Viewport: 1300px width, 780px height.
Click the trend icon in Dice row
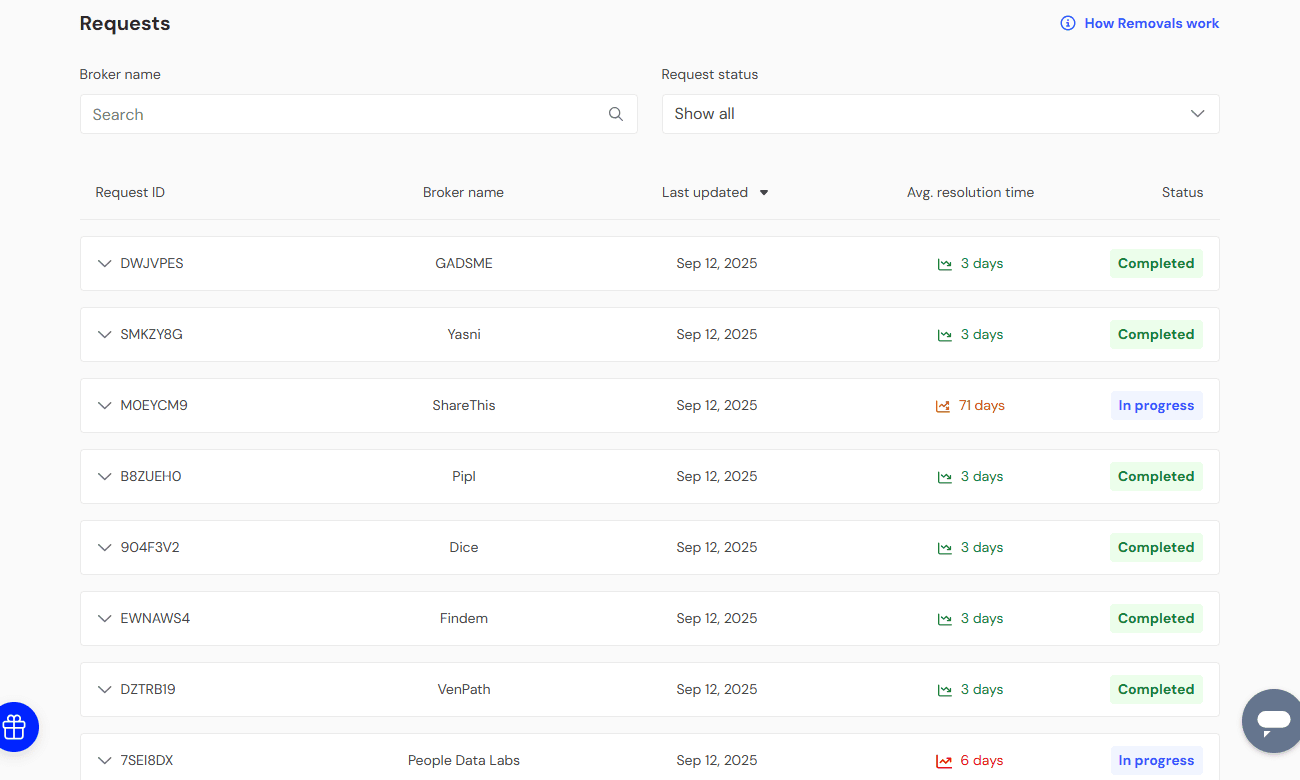coord(944,548)
